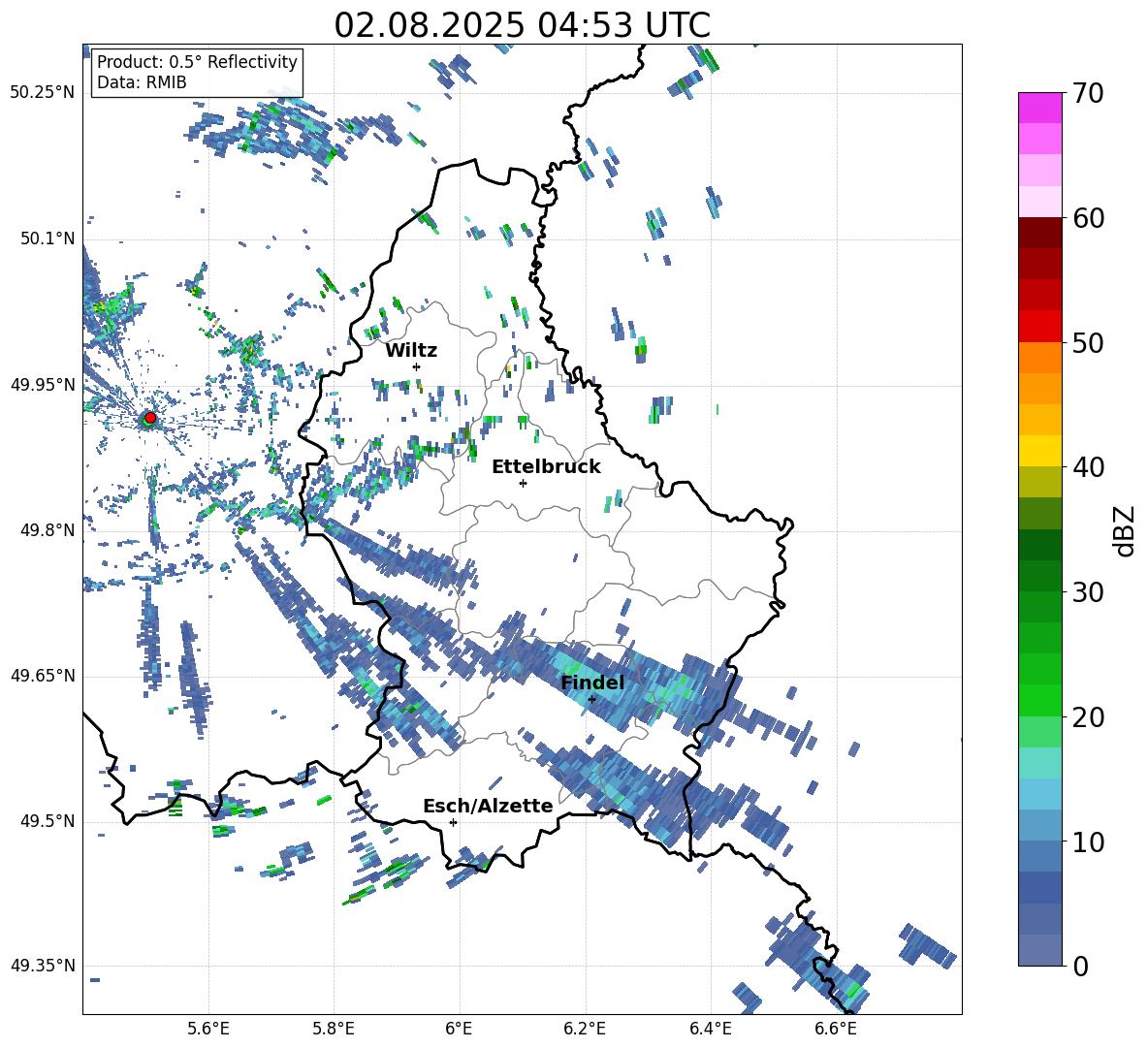Click the 49.35°N latitude label
The height and width of the screenshot is (1048, 1148).
tap(43, 966)
